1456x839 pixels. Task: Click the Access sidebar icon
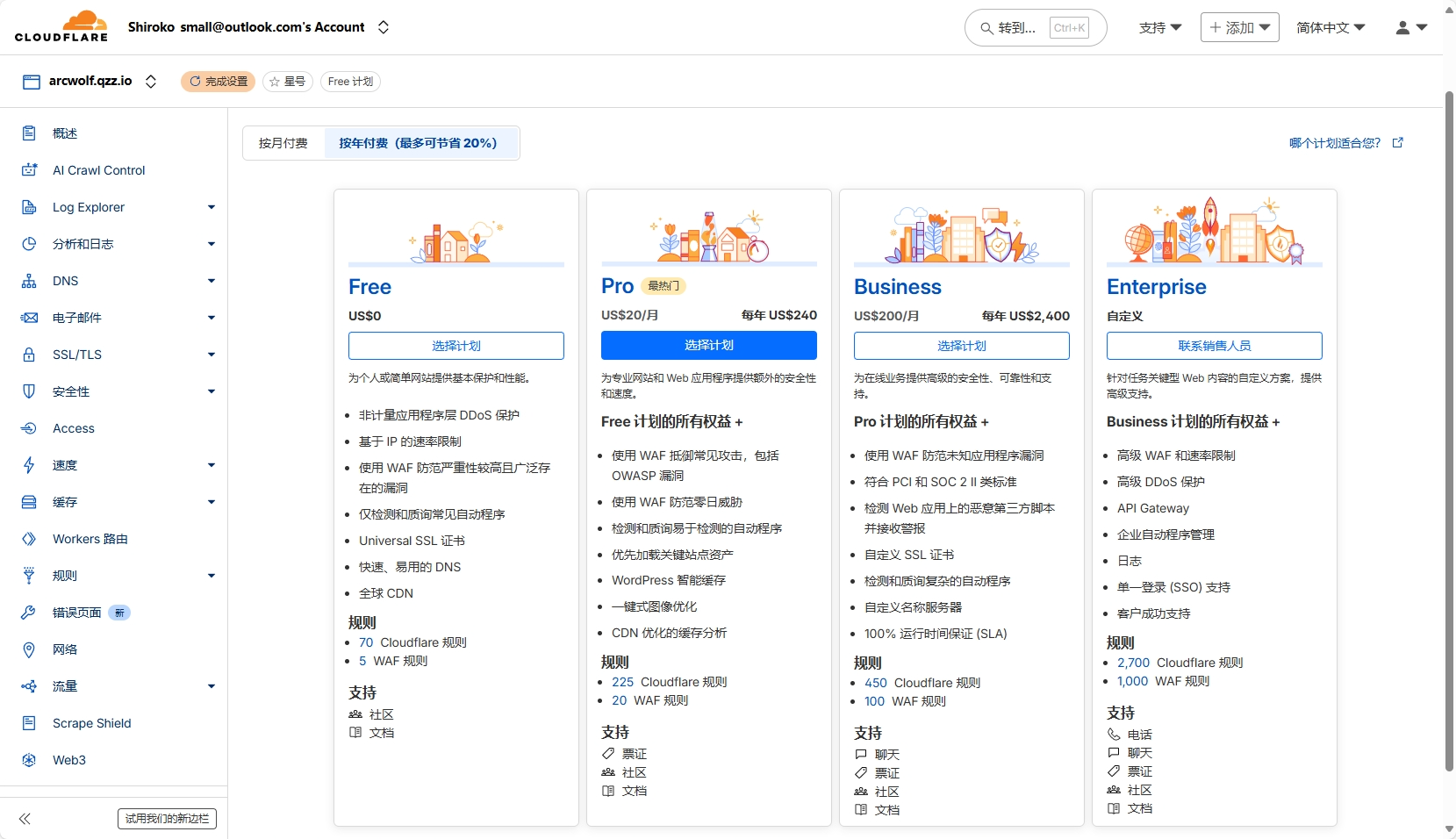pos(29,428)
